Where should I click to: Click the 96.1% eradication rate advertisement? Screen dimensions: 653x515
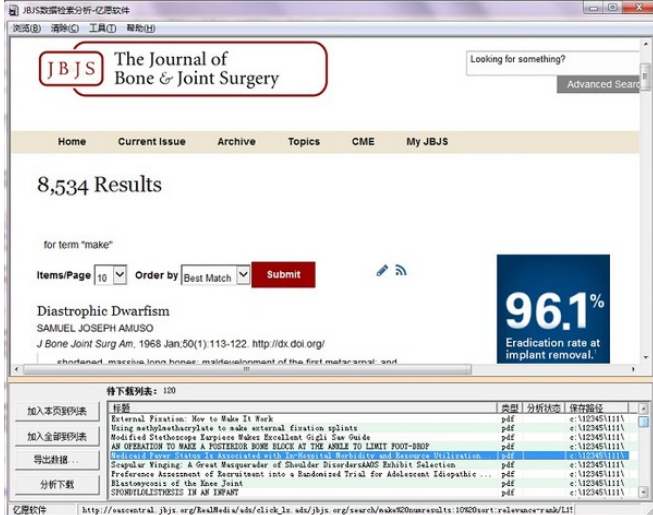pos(553,309)
